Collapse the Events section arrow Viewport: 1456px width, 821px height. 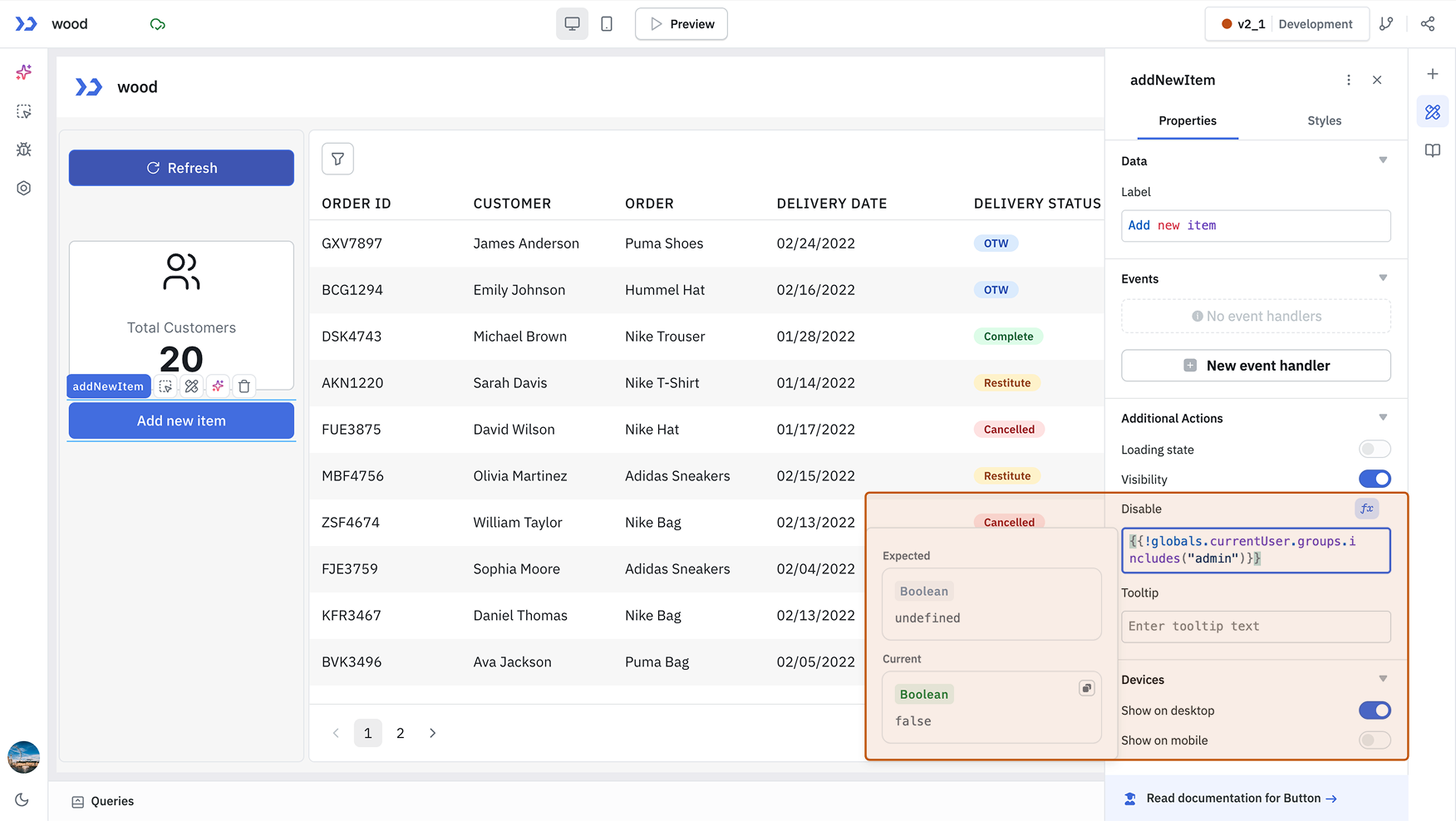(1383, 278)
